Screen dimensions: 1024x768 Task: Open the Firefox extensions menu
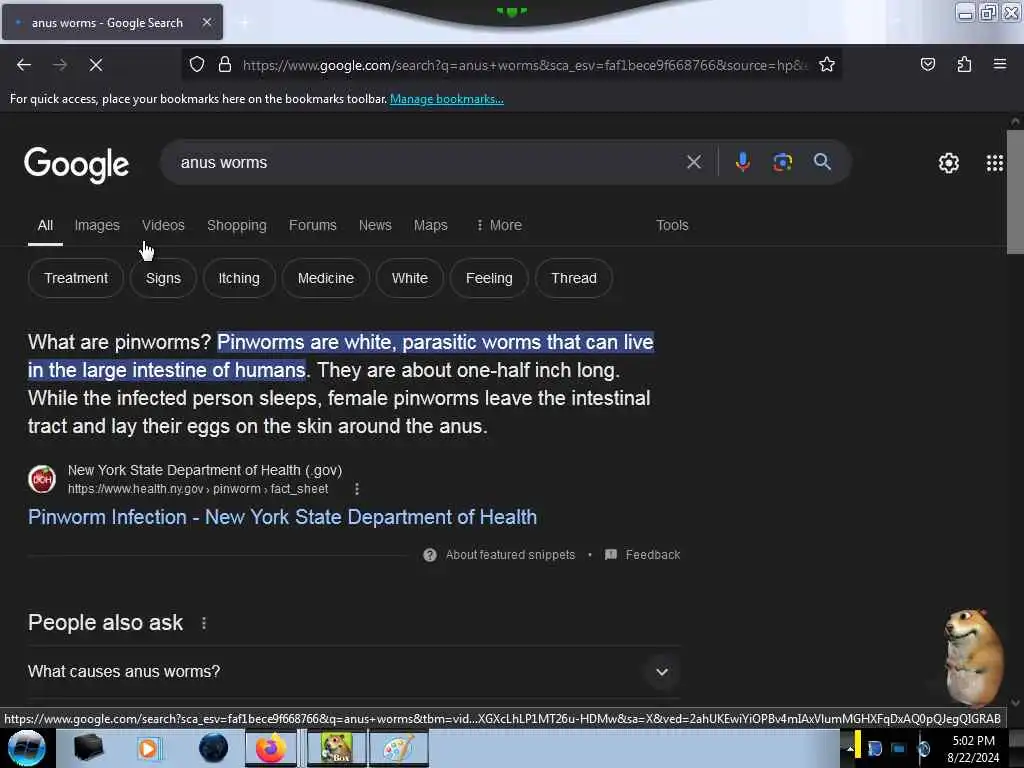coord(964,64)
